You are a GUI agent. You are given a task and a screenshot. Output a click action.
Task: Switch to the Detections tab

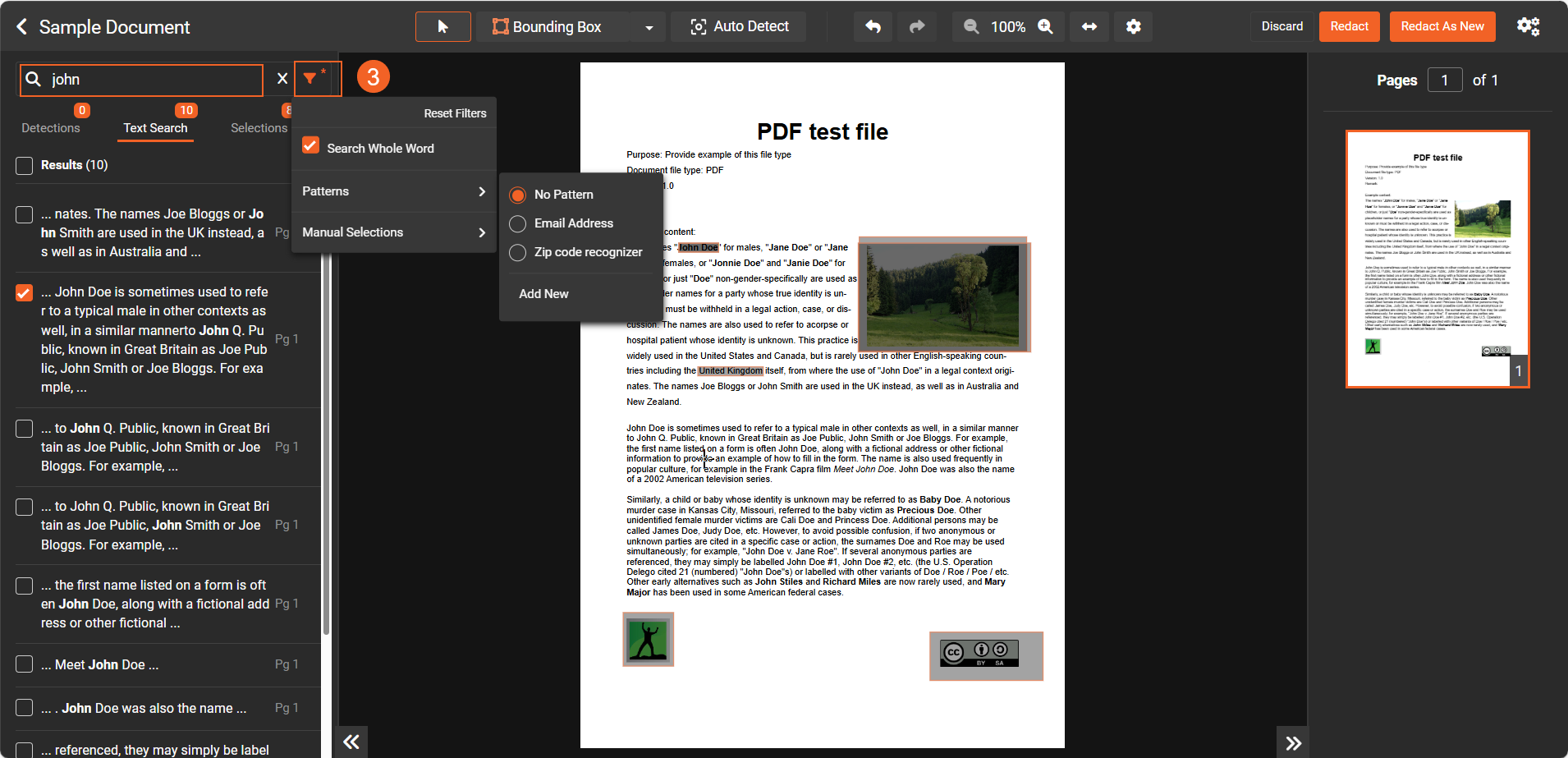coord(51,128)
